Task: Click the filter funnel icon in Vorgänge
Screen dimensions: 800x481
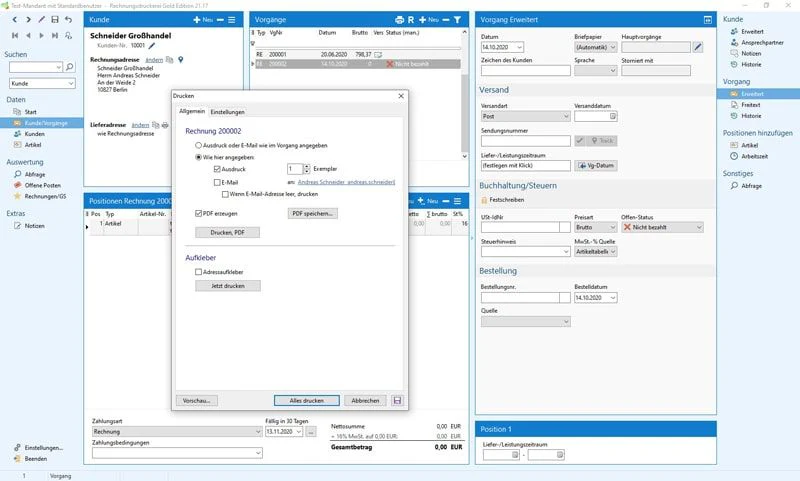Action: (458, 20)
